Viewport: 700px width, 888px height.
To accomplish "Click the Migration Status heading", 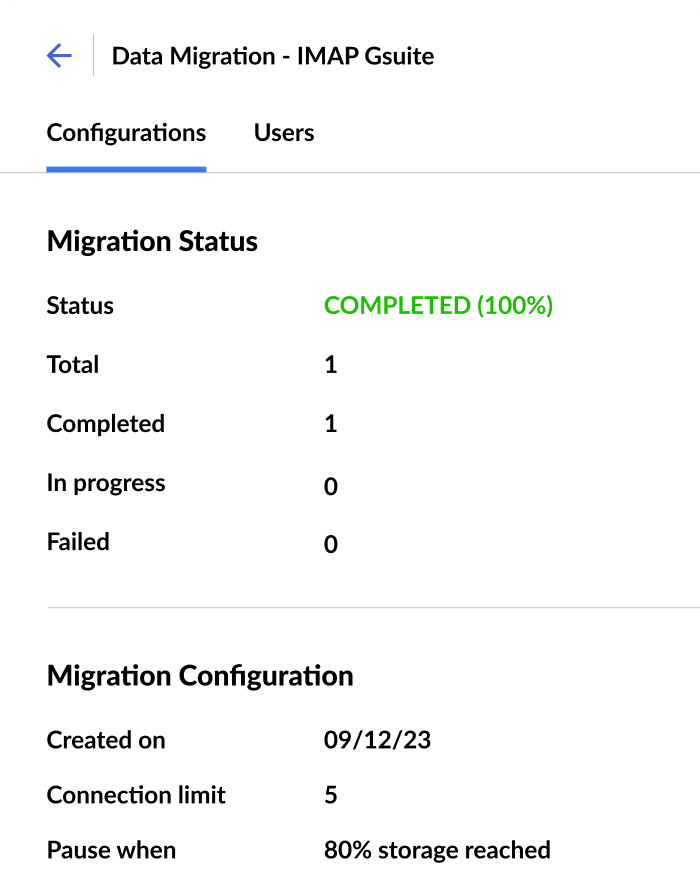I will point(152,241).
